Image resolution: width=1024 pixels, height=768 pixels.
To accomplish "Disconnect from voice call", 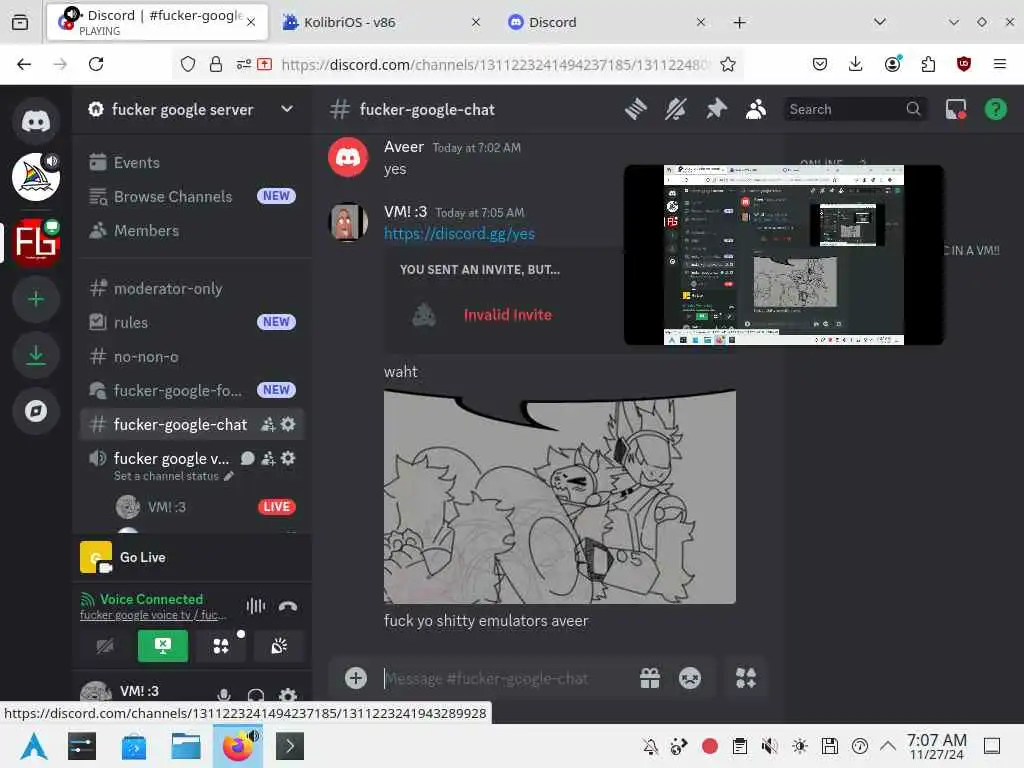I will point(288,606).
